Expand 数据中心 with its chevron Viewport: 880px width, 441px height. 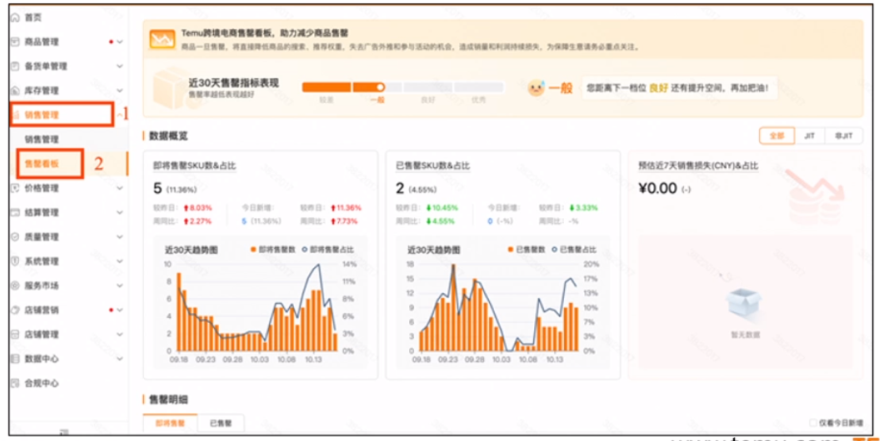(x=120, y=359)
